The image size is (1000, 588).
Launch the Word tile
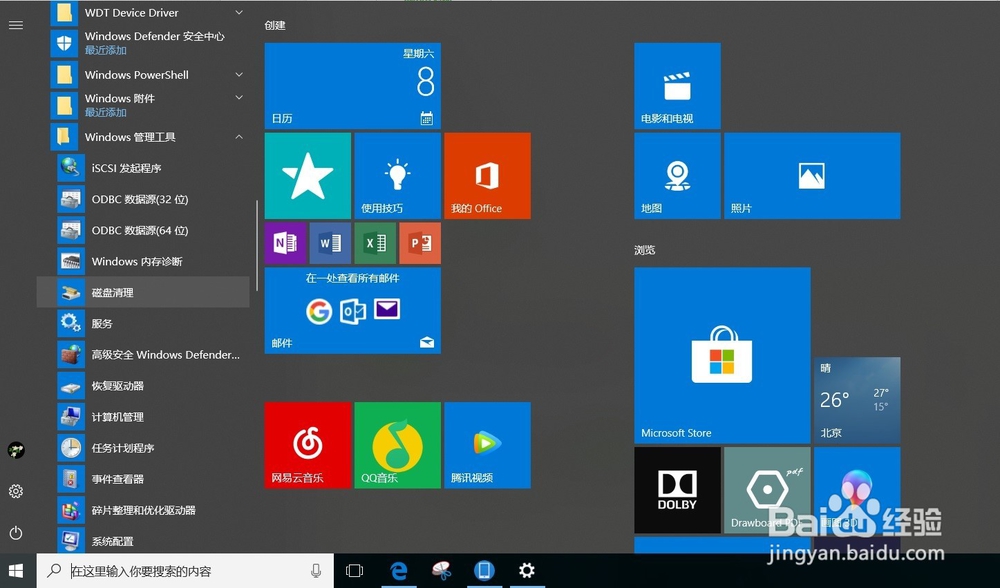pyautogui.click(x=330, y=243)
